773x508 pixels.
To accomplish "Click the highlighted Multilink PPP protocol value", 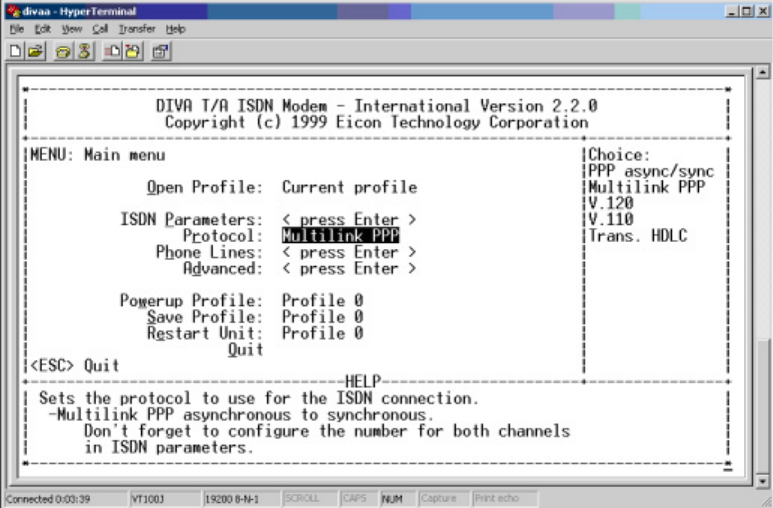I will click(x=341, y=235).
